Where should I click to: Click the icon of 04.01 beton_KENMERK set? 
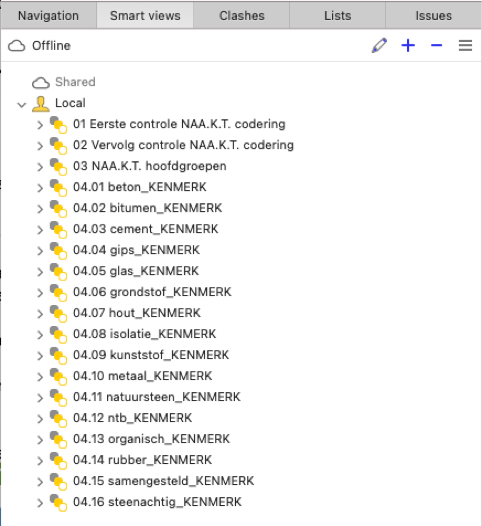tap(58, 188)
